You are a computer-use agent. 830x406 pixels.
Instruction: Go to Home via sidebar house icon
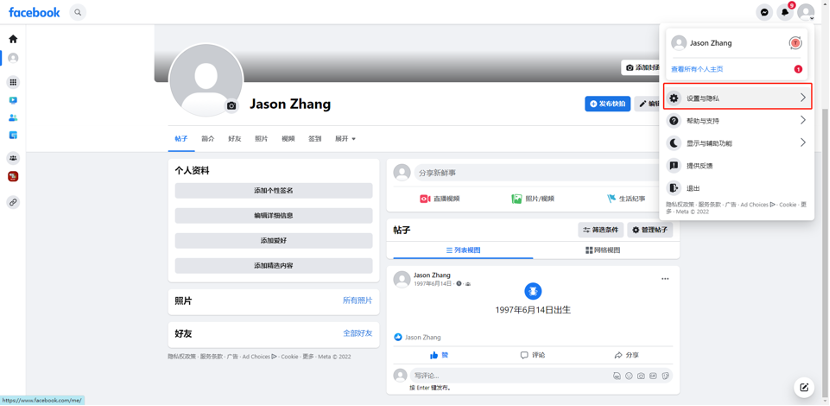(x=13, y=39)
